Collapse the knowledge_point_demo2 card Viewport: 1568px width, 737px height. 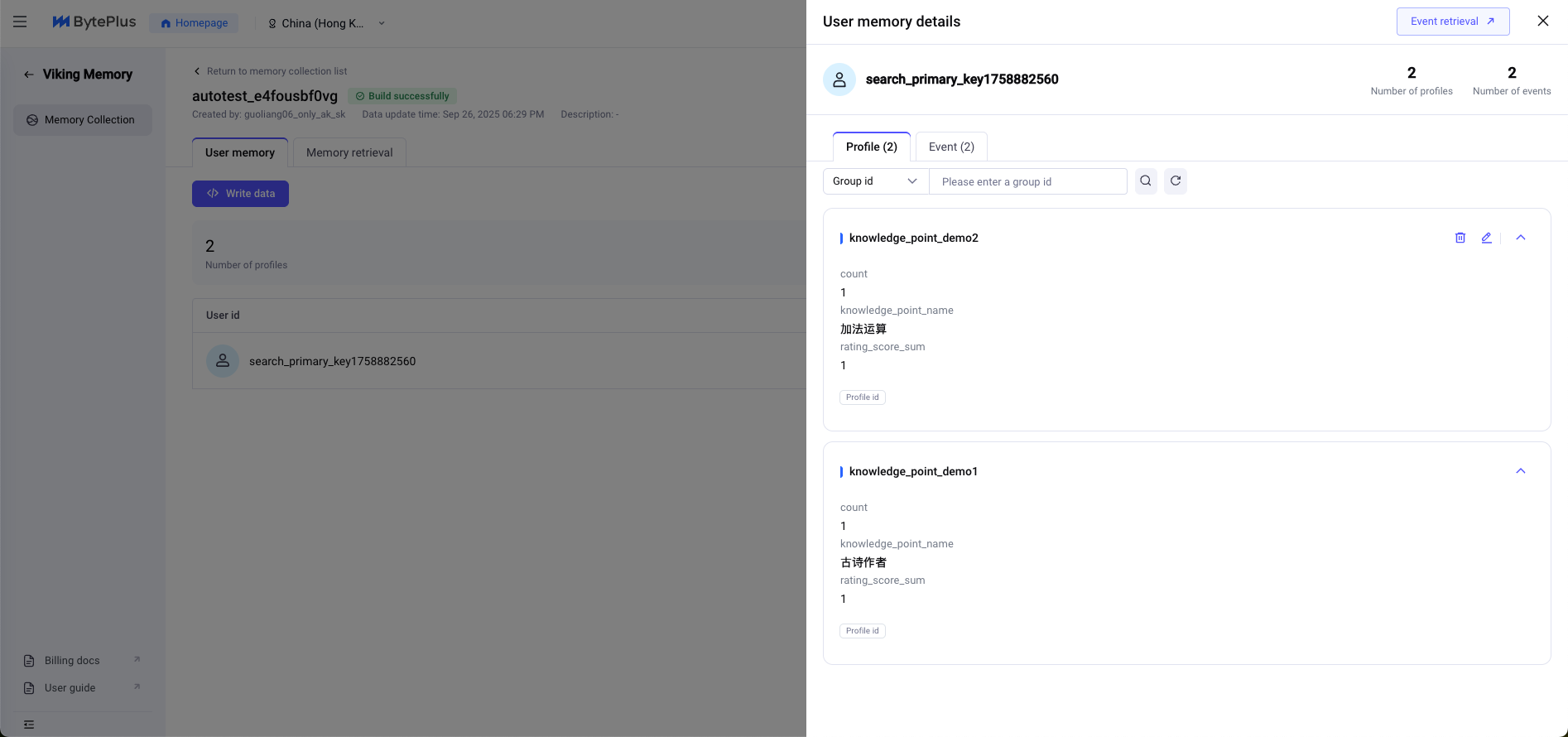click(x=1520, y=238)
